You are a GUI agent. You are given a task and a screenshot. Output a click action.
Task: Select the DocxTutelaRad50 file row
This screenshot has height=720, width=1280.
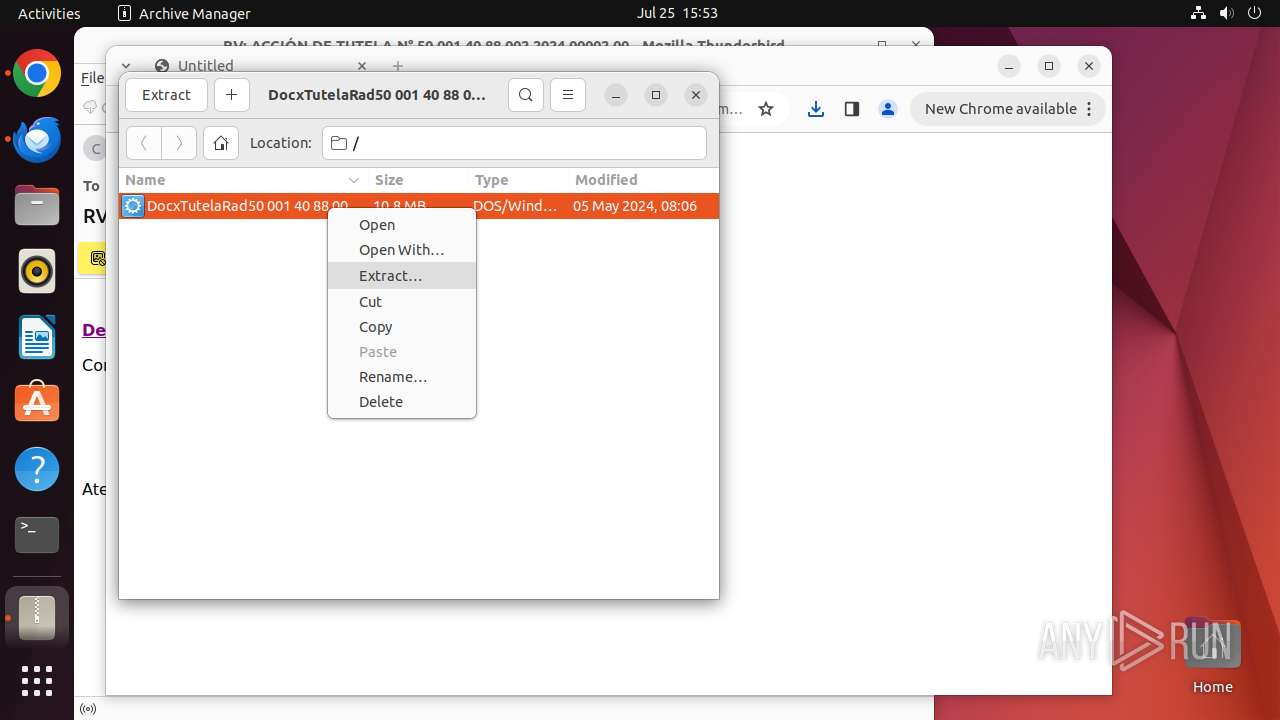pos(419,206)
